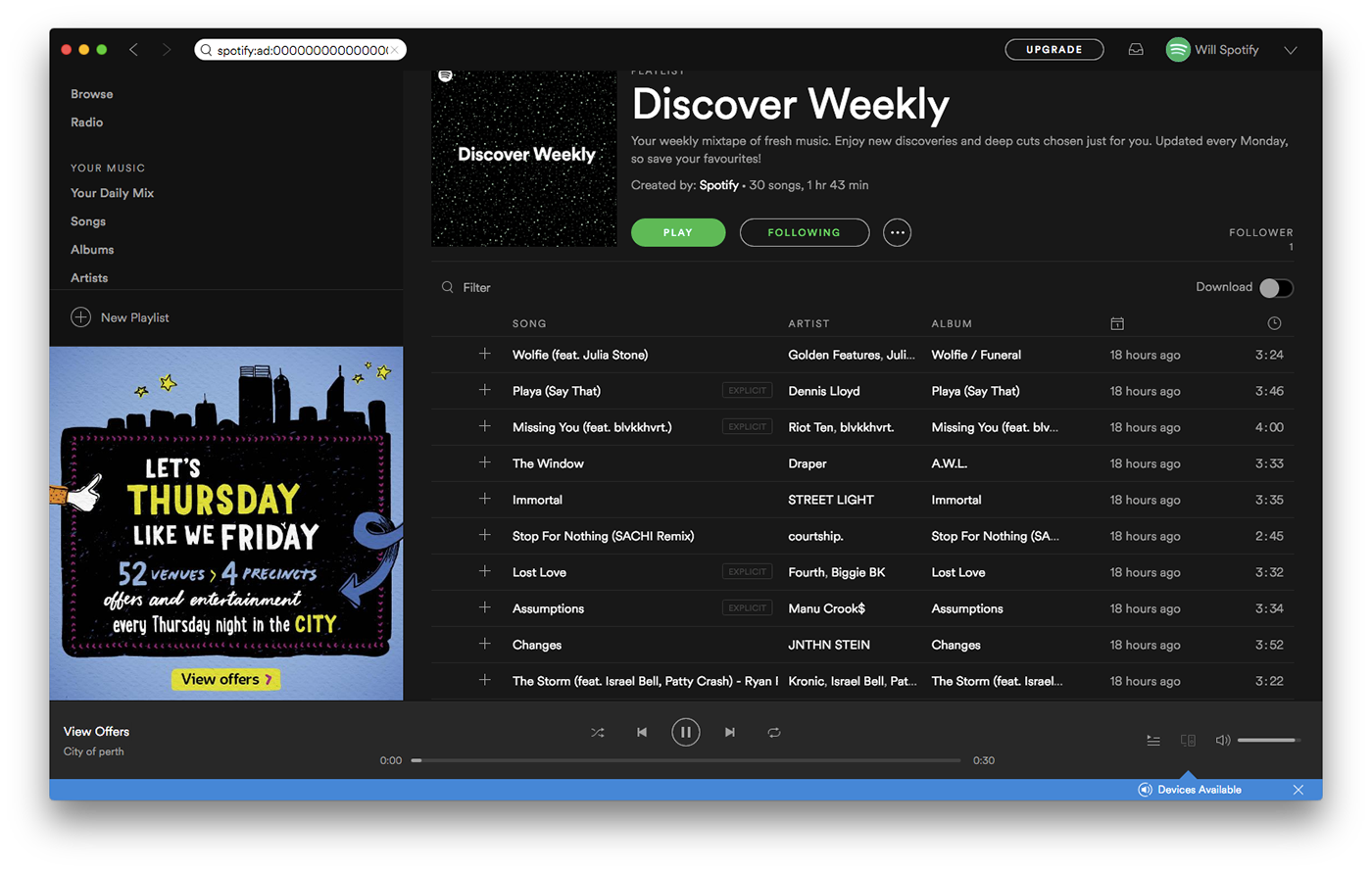Sort by duration clock icon
This screenshot has width=1372, height=871.
(x=1274, y=323)
